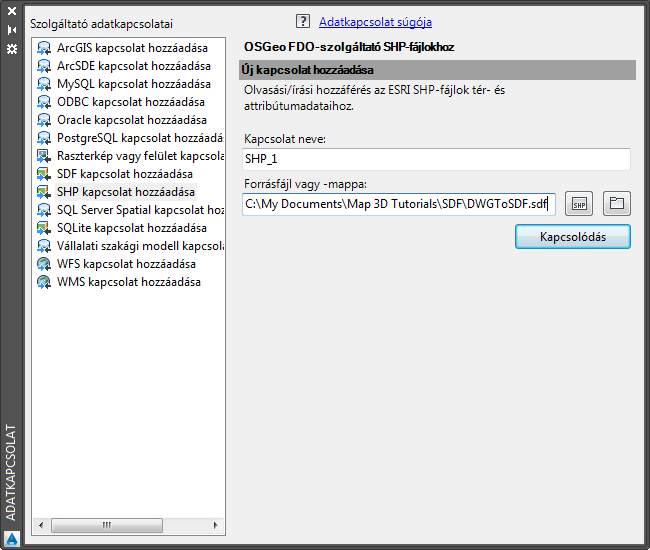The height and width of the screenshot is (550, 650).
Task: Select Oracle kapcsolat hozzáadása
Action: click(133, 120)
